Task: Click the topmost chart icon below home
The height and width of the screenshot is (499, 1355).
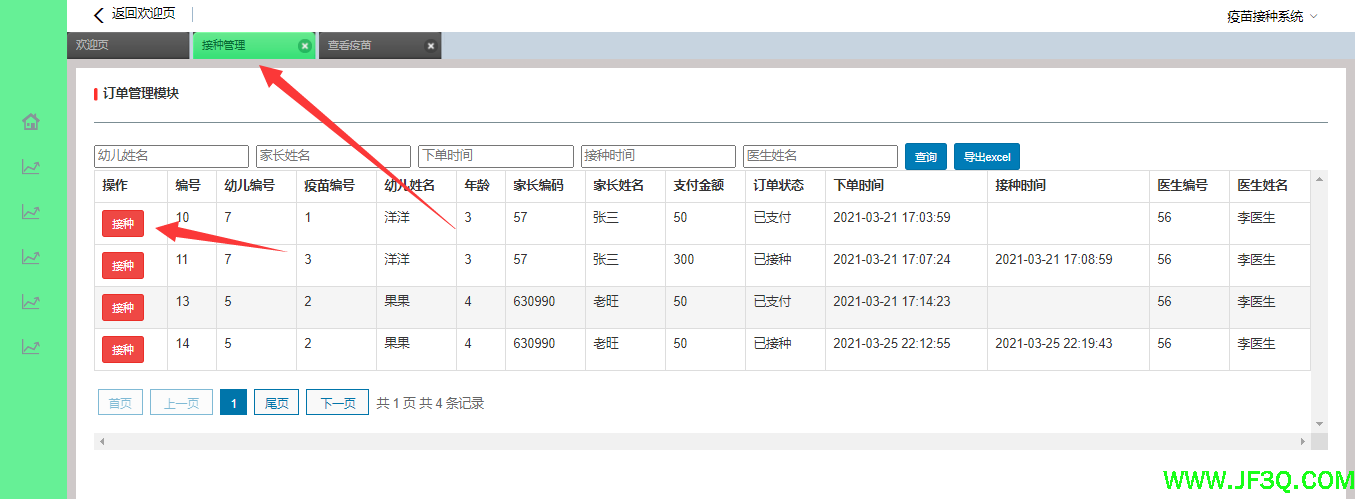Action: pyautogui.click(x=31, y=167)
